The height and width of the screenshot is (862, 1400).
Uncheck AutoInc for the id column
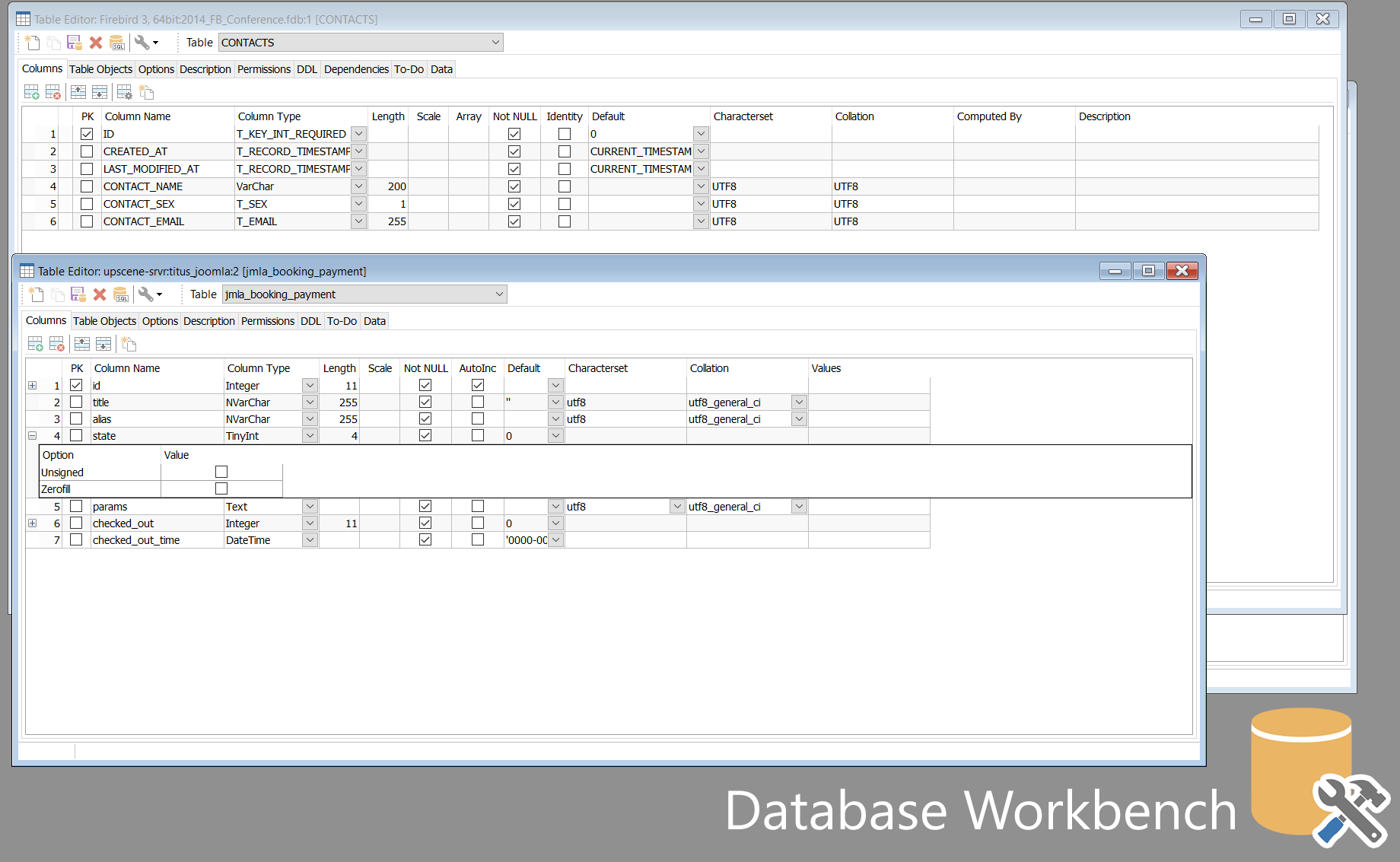pos(478,386)
